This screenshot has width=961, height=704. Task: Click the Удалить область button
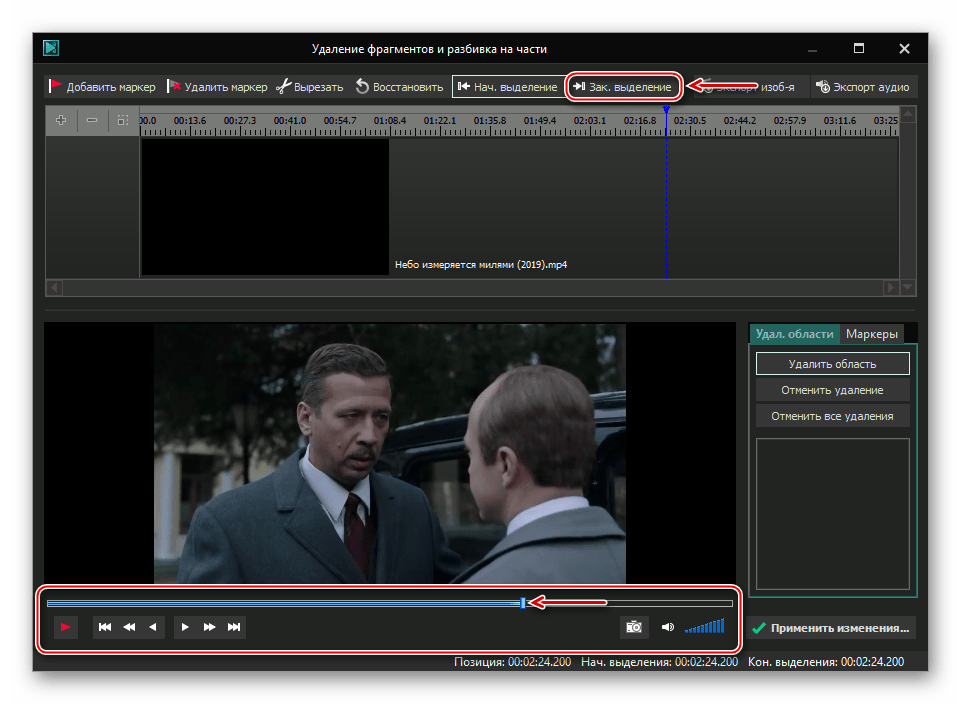pyautogui.click(x=832, y=364)
